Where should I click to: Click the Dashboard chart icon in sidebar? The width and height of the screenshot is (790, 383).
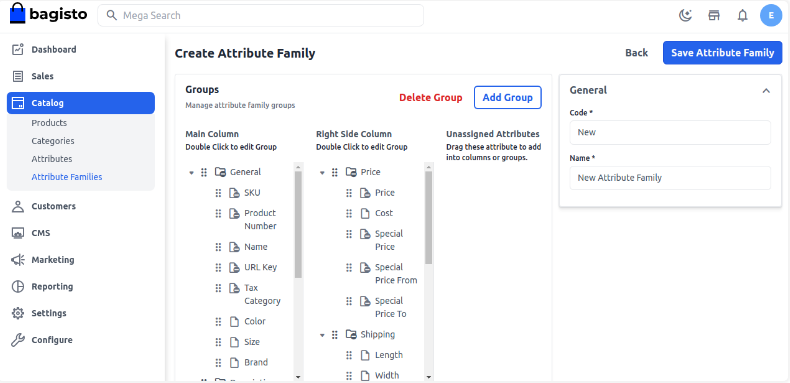pyautogui.click(x=18, y=49)
